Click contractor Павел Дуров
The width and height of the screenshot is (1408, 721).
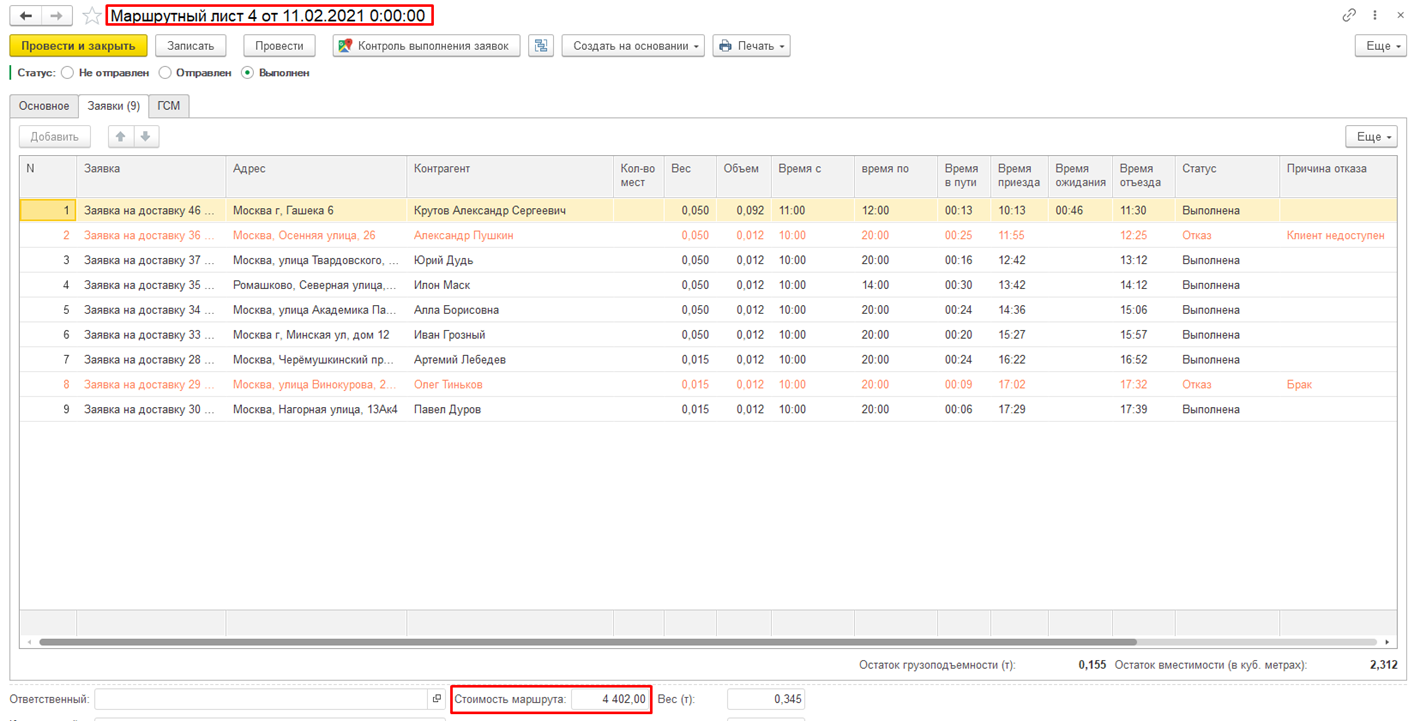pyautogui.click(x=447, y=410)
